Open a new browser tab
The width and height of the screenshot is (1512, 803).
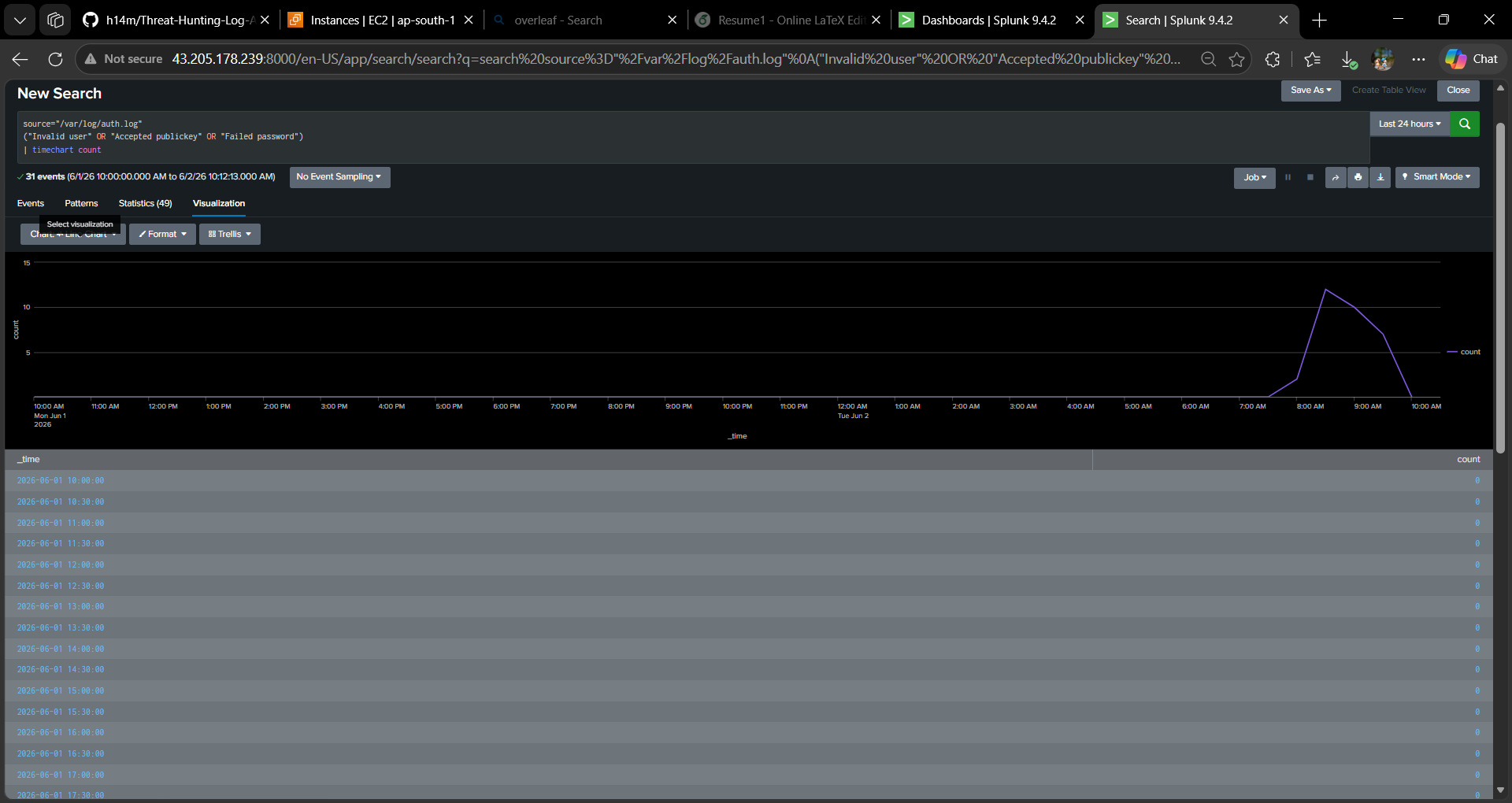coord(1320,20)
